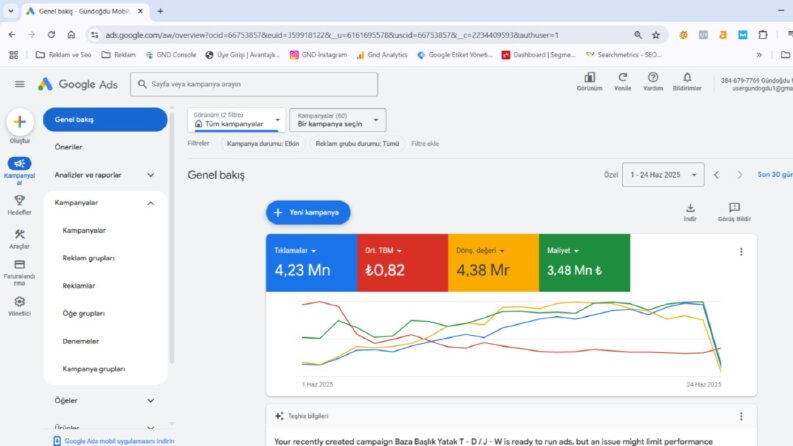Image resolution: width=793 pixels, height=446 pixels.
Task: Click the Görünüm icon in header
Action: pos(590,78)
